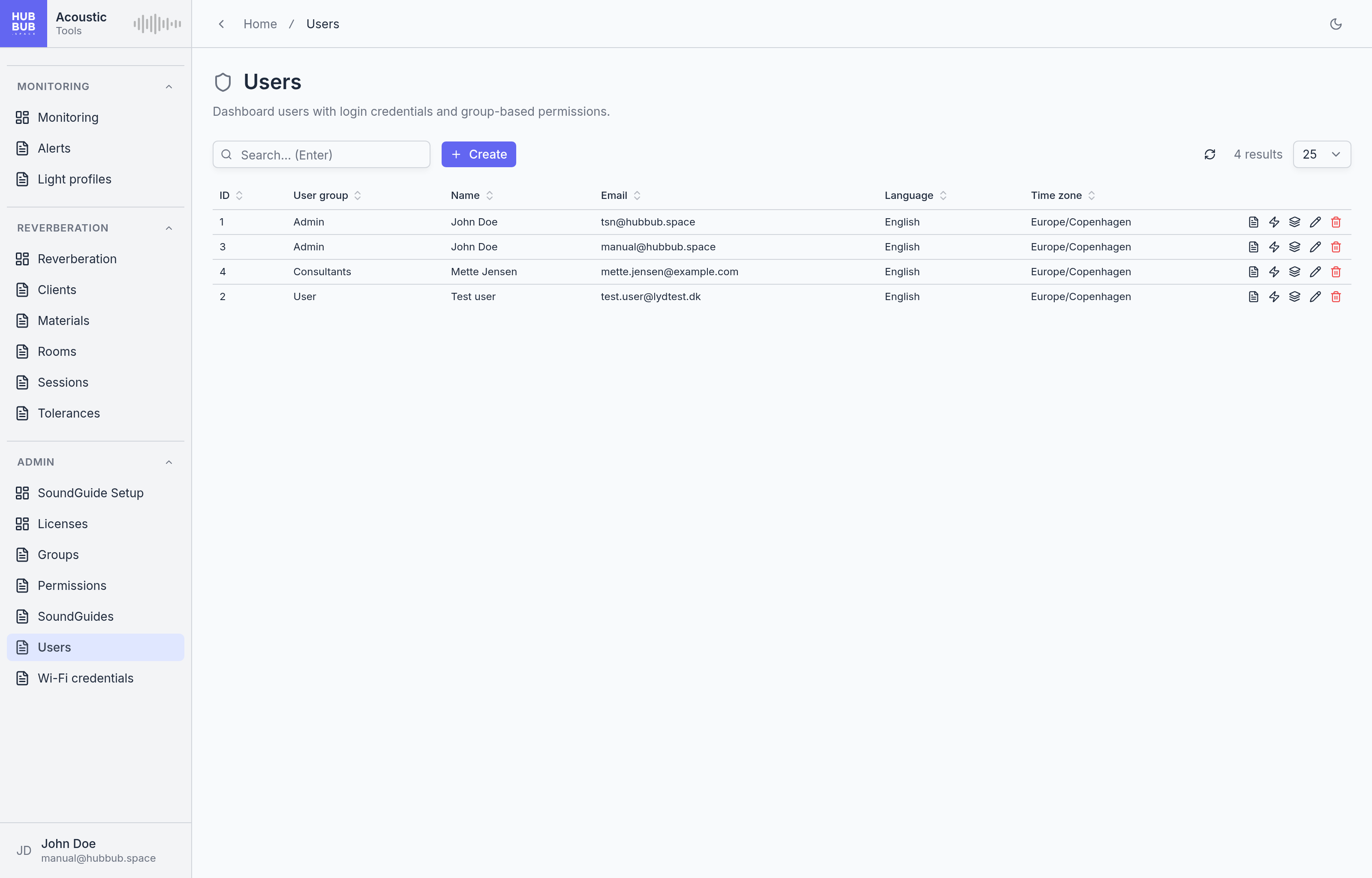Click the 4 results count text
Screen dimensions: 1372x878
tap(1258, 154)
